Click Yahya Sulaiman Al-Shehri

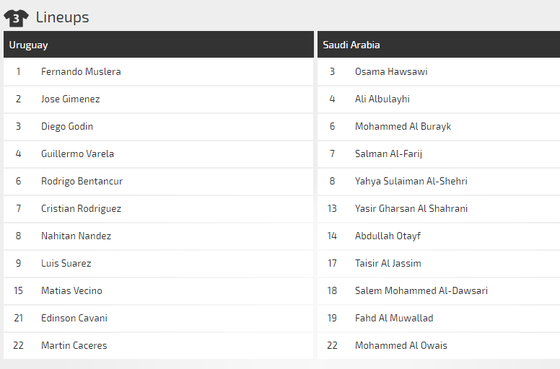coord(411,181)
